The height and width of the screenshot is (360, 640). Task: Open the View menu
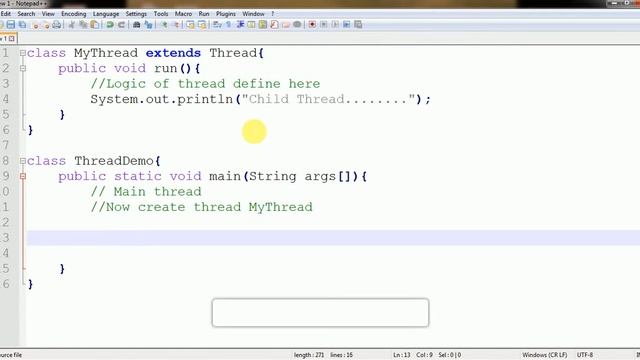(48, 14)
